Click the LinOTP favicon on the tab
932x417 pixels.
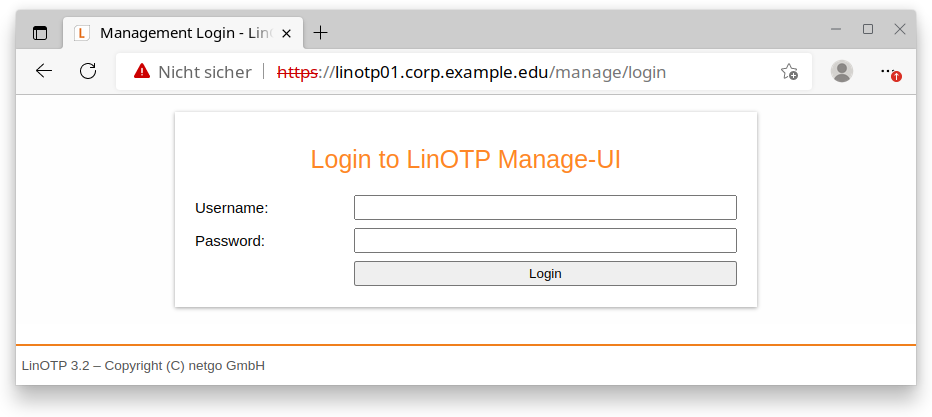pyautogui.click(x=82, y=33)
